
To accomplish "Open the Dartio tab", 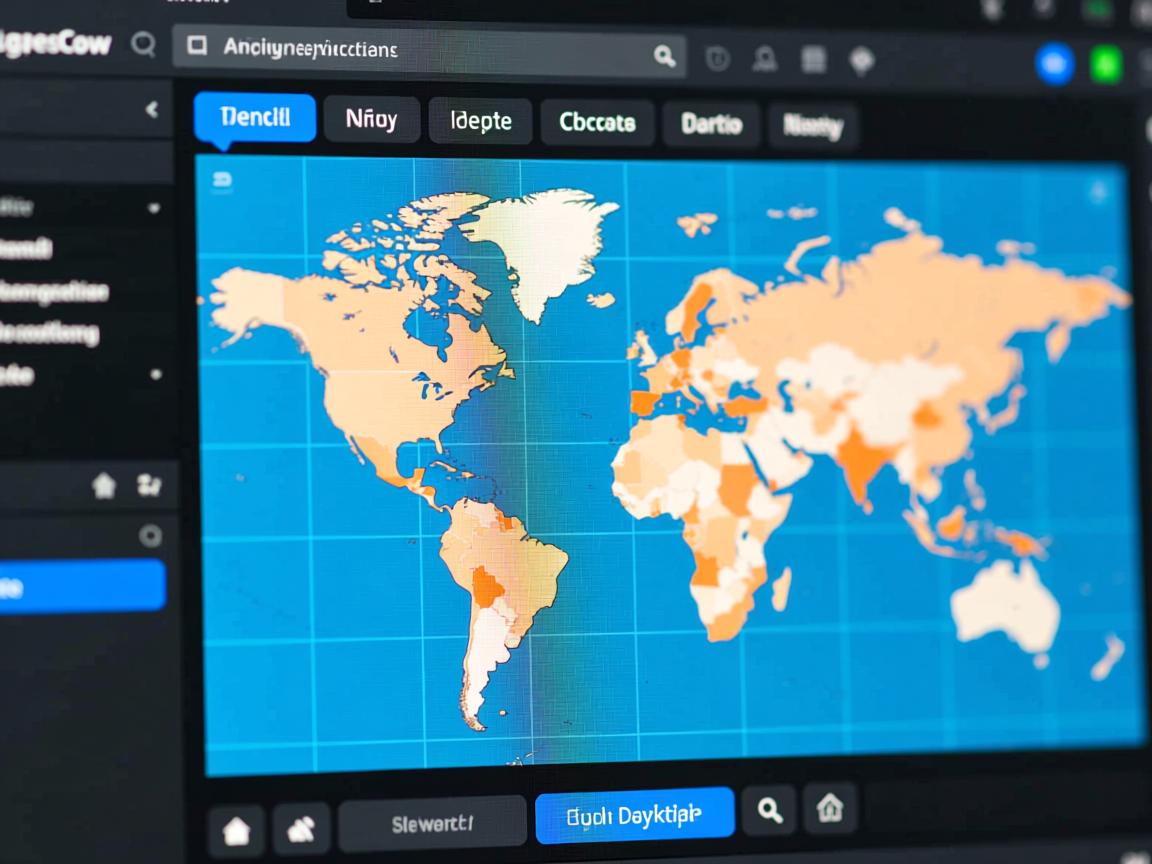I will (711, 125).
